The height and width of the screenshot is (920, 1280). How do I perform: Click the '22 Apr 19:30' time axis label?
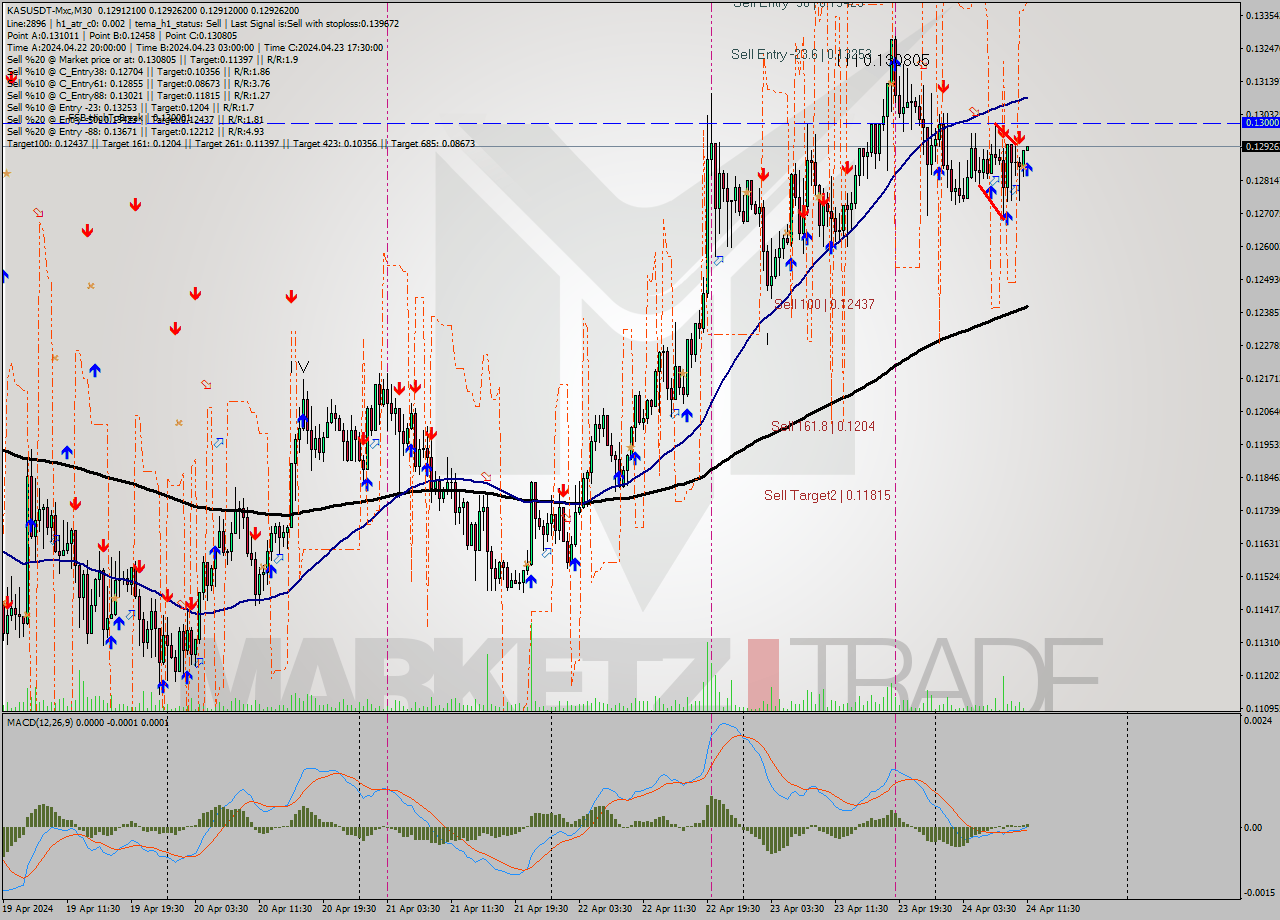click(x=735, y=909)
